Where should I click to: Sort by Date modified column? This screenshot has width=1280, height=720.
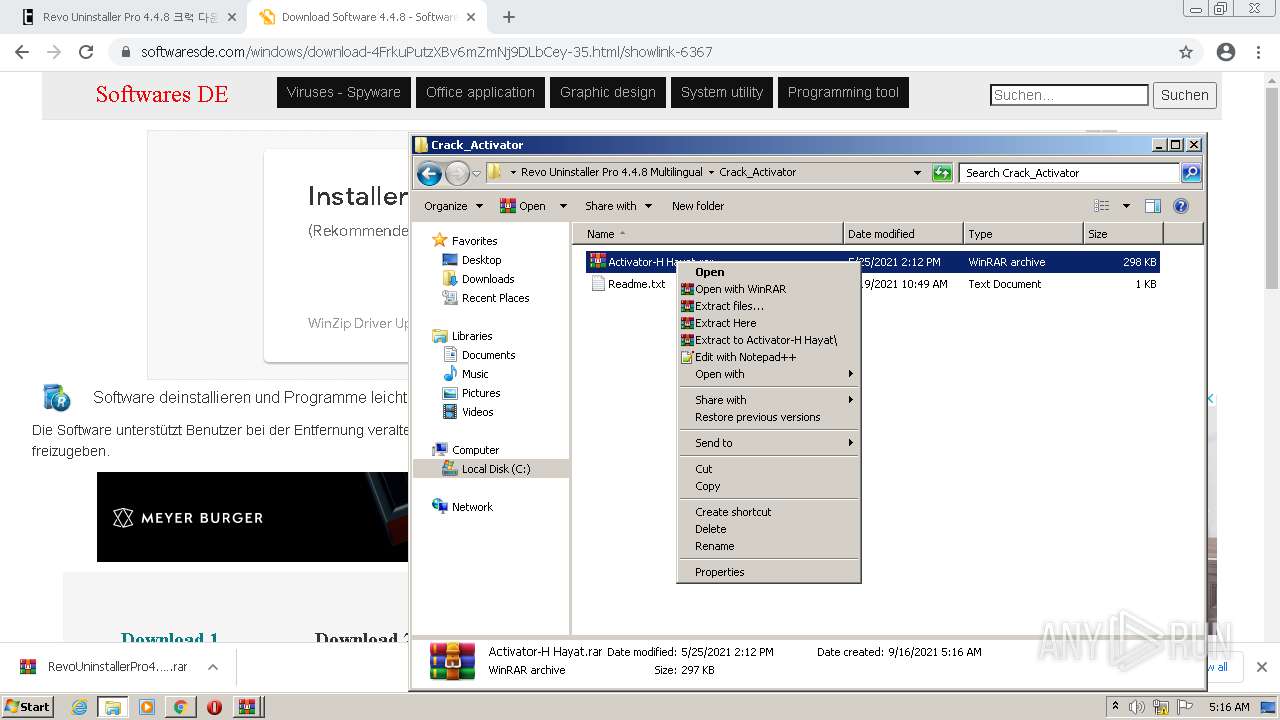[x=903, y=234]
